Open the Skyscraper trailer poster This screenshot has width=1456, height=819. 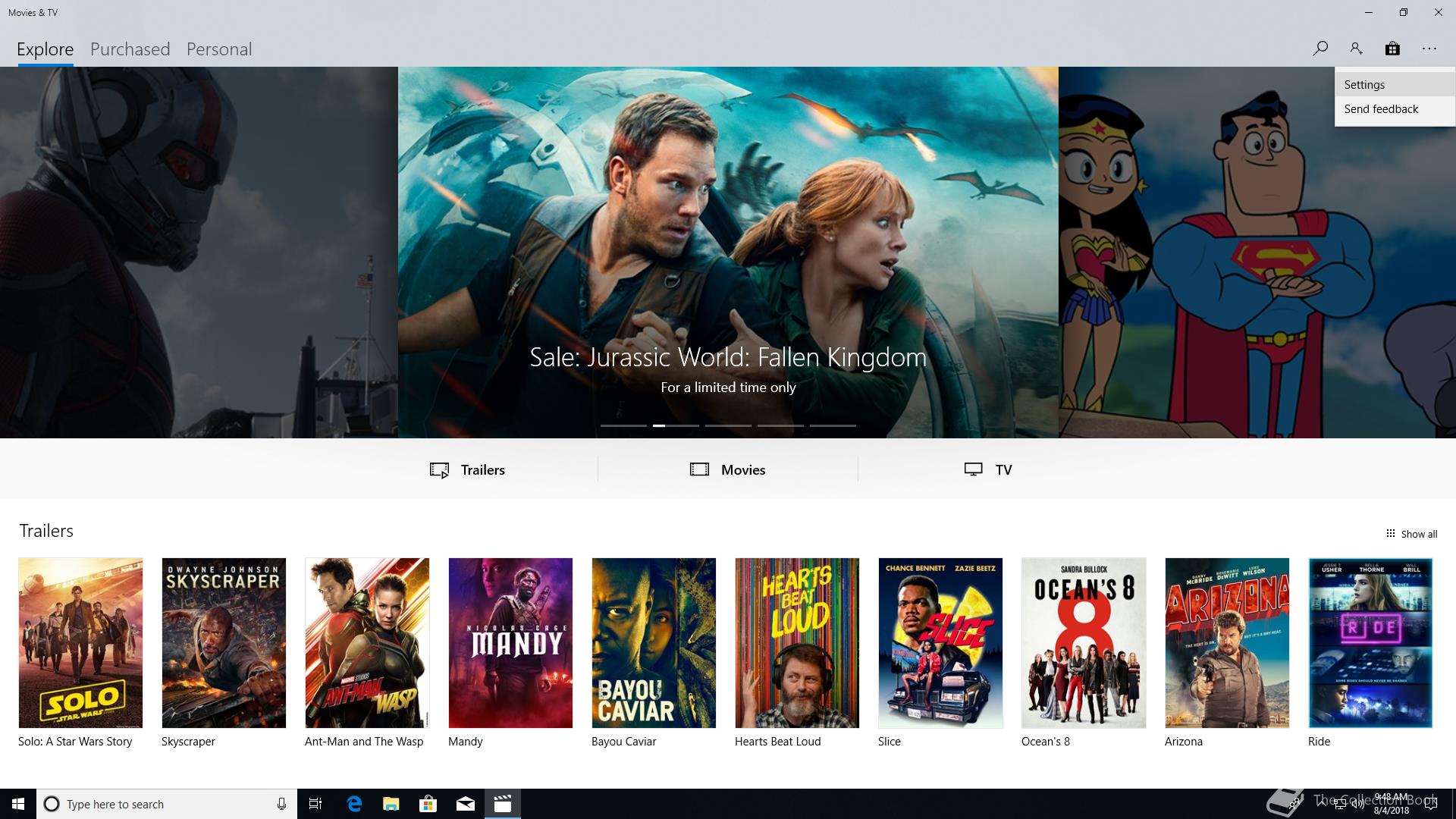(224, 643)
